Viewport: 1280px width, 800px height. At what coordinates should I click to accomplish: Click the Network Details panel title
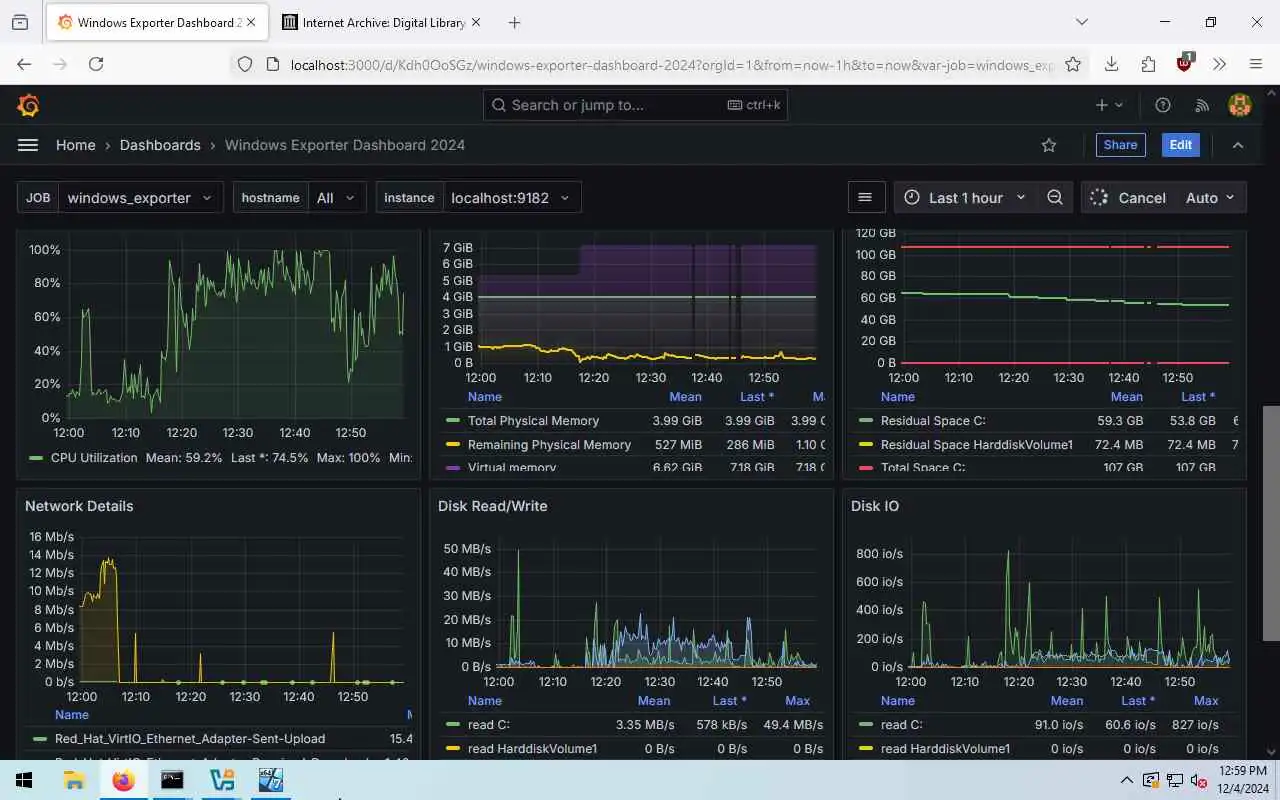tap(79, 506)
